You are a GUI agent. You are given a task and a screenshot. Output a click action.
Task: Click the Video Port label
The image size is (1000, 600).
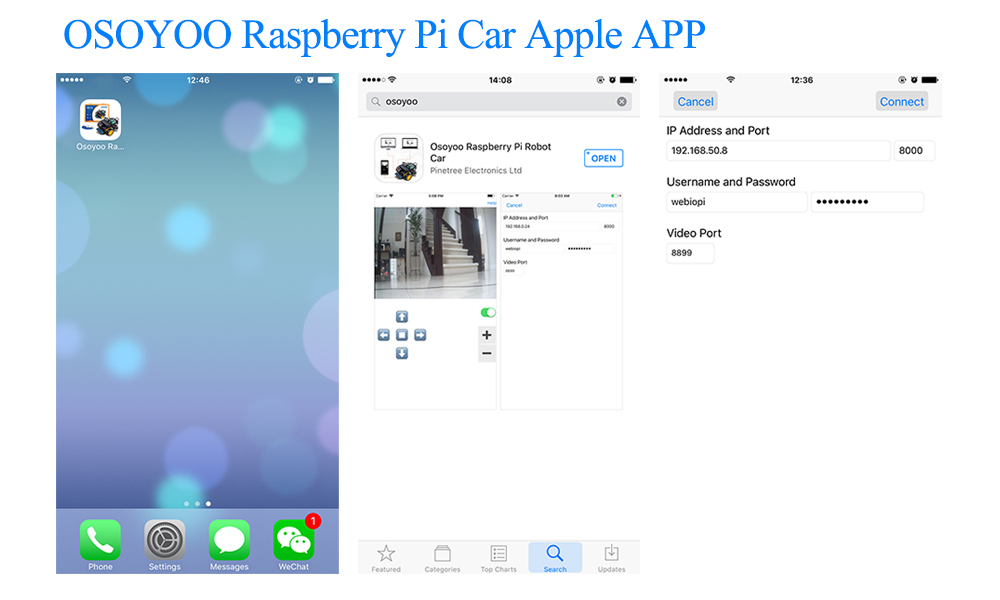coord(694,233)
